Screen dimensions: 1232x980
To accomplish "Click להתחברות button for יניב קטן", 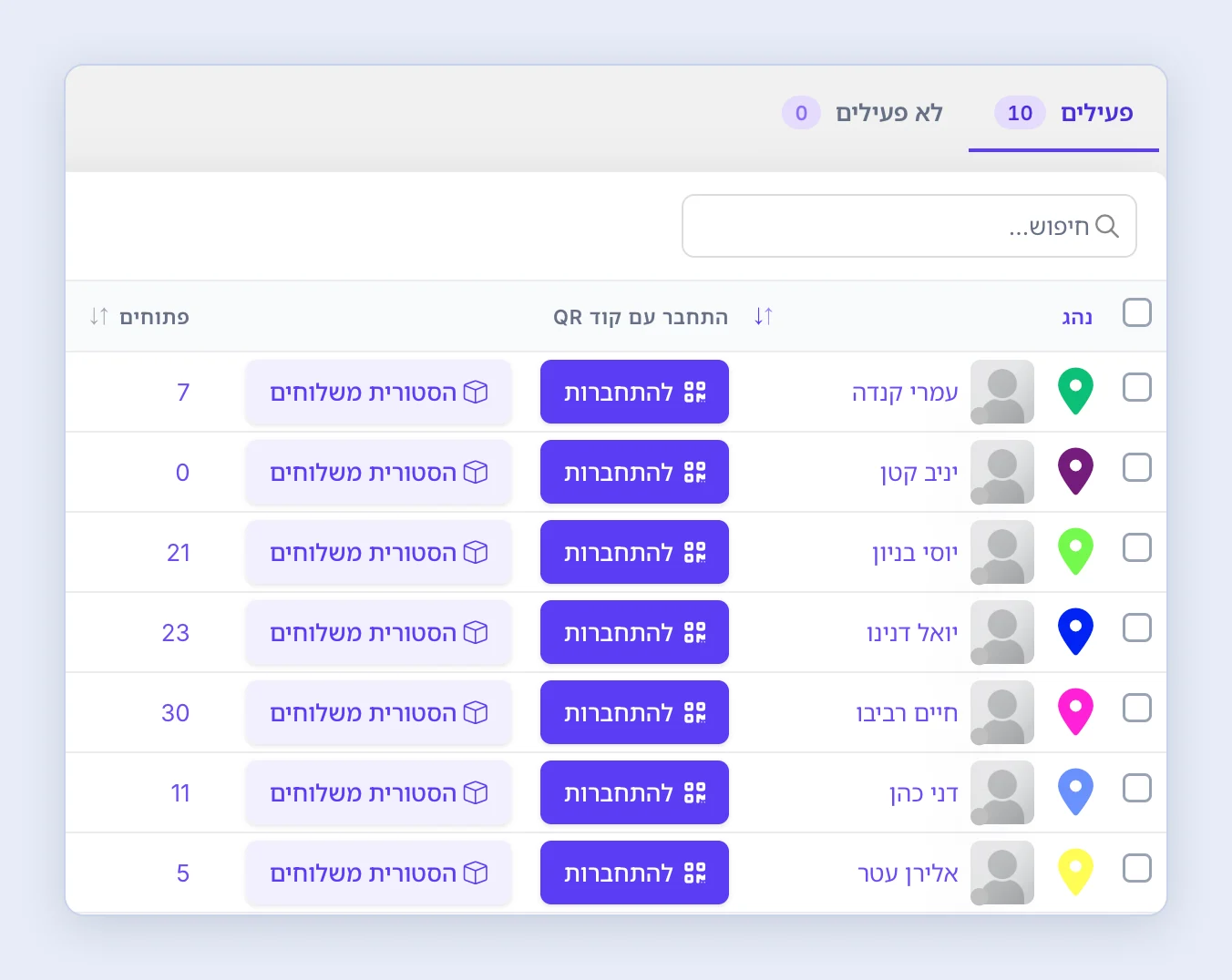I will pyautogui.click(x=634, y=472).
